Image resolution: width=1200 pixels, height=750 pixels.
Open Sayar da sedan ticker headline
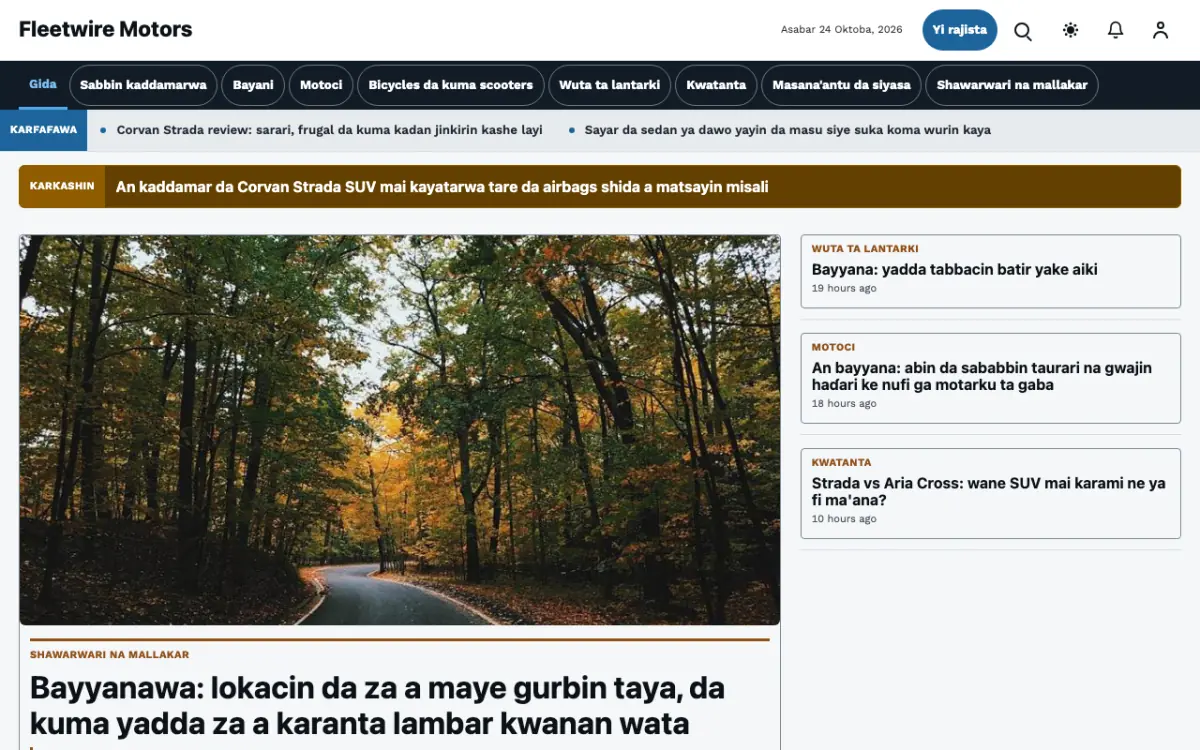pos(787,130)
